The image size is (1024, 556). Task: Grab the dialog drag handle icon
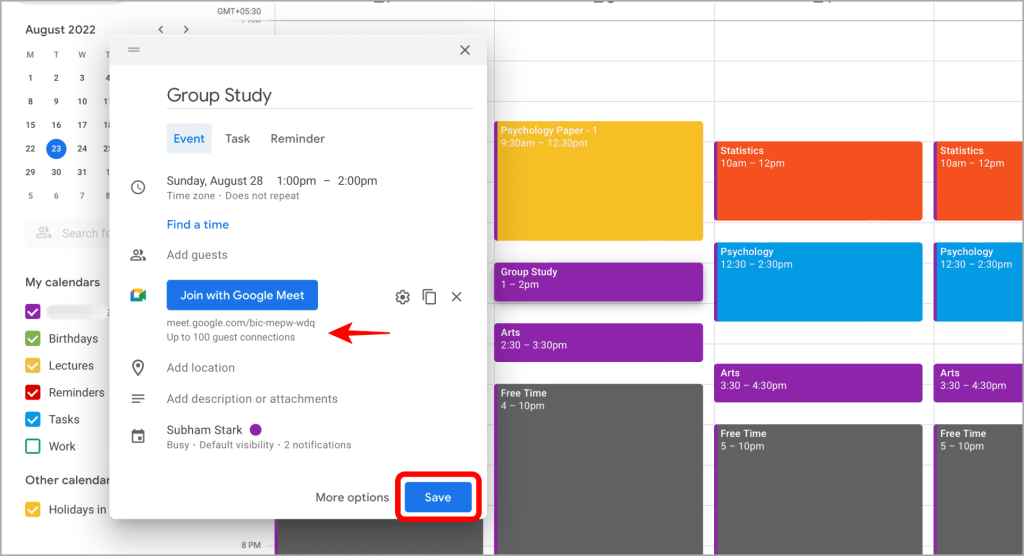[x=134, y=50]
